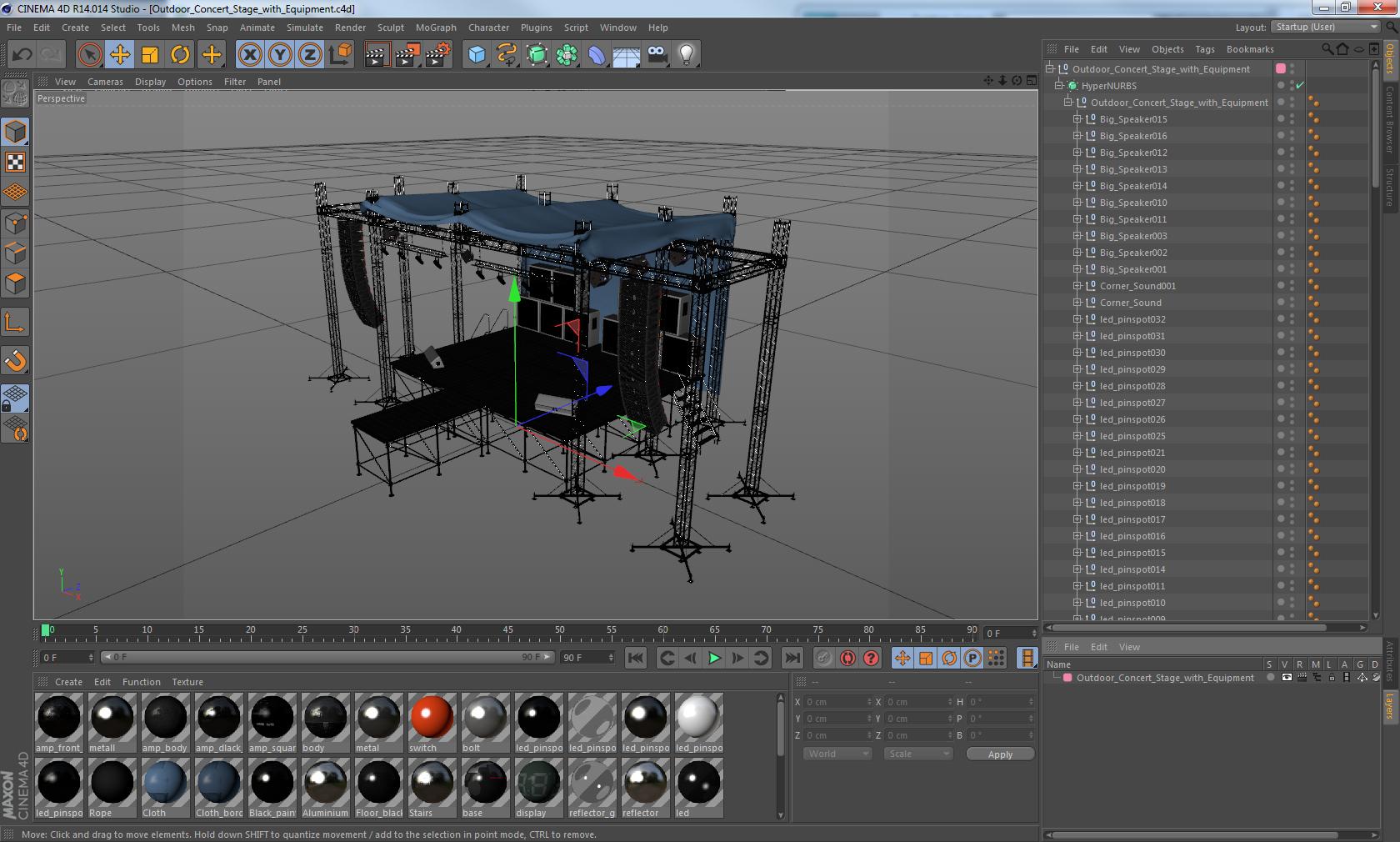
Task: Open the Objects manager Tags menu
Action: tap(1205, 49)
